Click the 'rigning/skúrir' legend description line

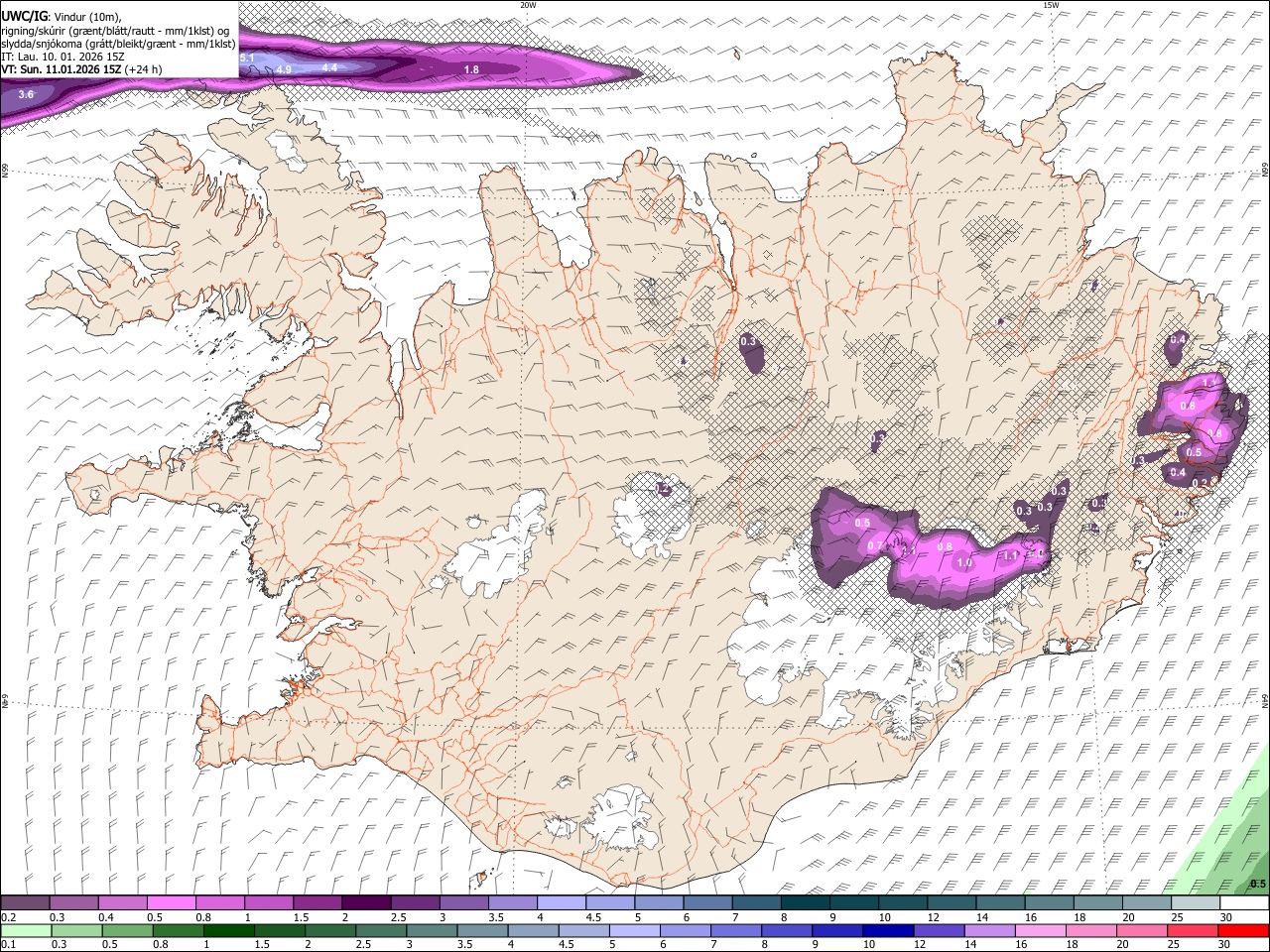pyautogui.click(x=115, y=31)
